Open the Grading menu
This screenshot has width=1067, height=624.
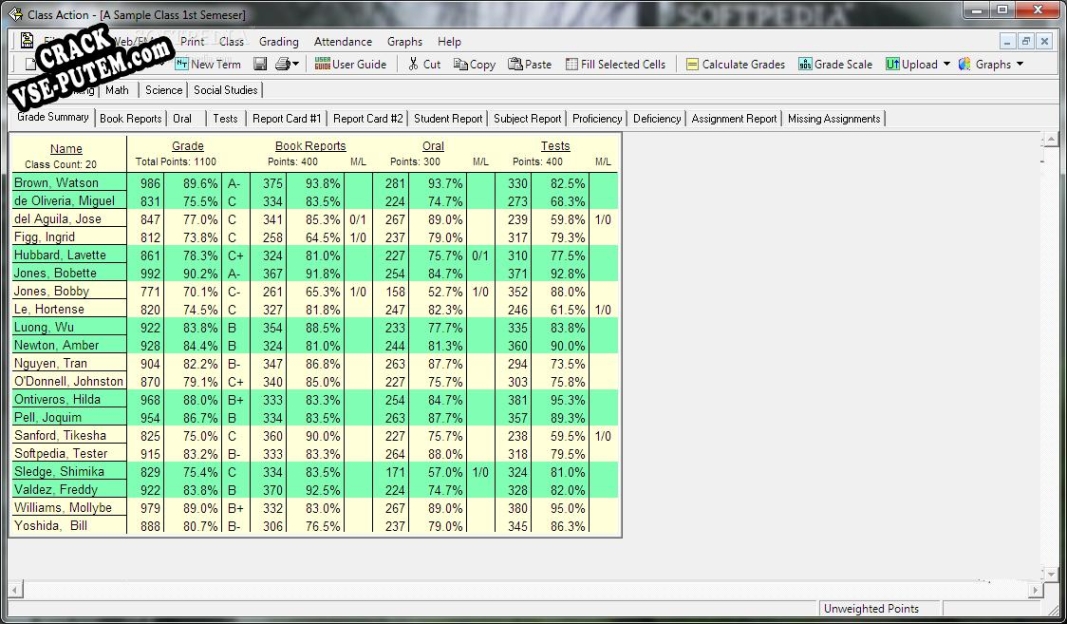pos(278,42)
